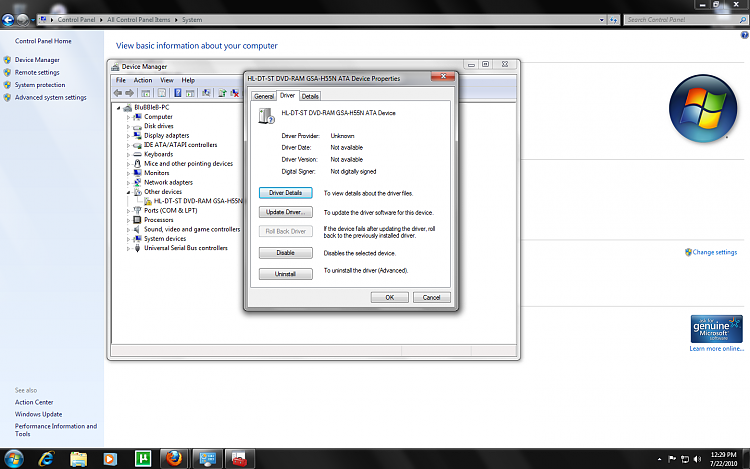Screen dimensions: 750x469
Task: Open Internet Explorer from taskbar
Action: pyautogui.click(x=46, y=459)
